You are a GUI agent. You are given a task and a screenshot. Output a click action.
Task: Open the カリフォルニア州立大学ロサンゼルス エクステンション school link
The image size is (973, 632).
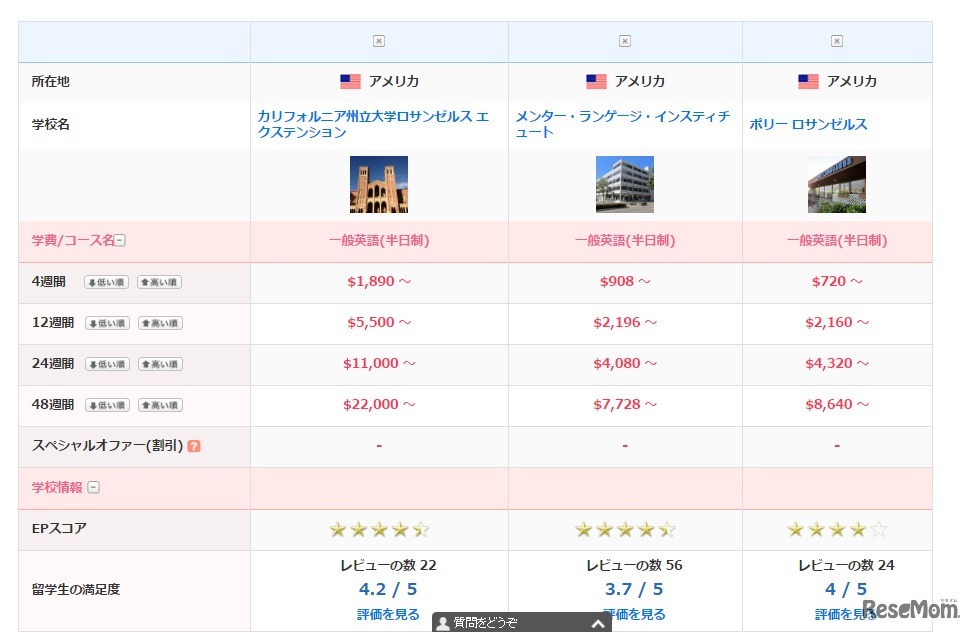point(378,124)
